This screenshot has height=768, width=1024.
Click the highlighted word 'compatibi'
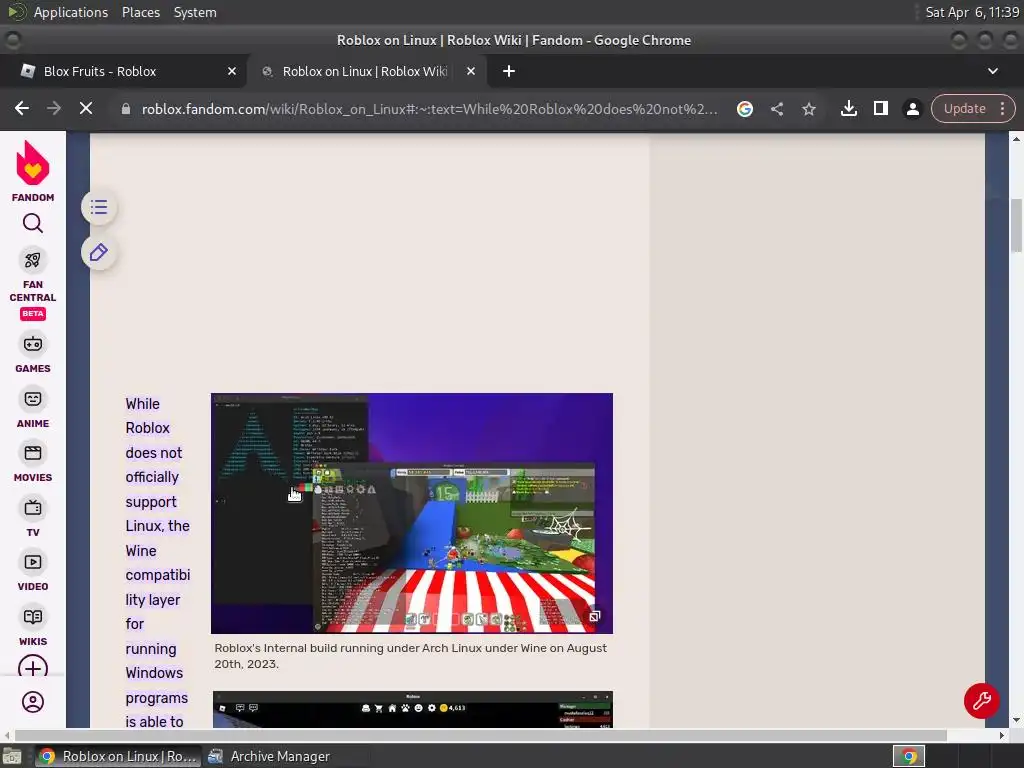[158, 575]
